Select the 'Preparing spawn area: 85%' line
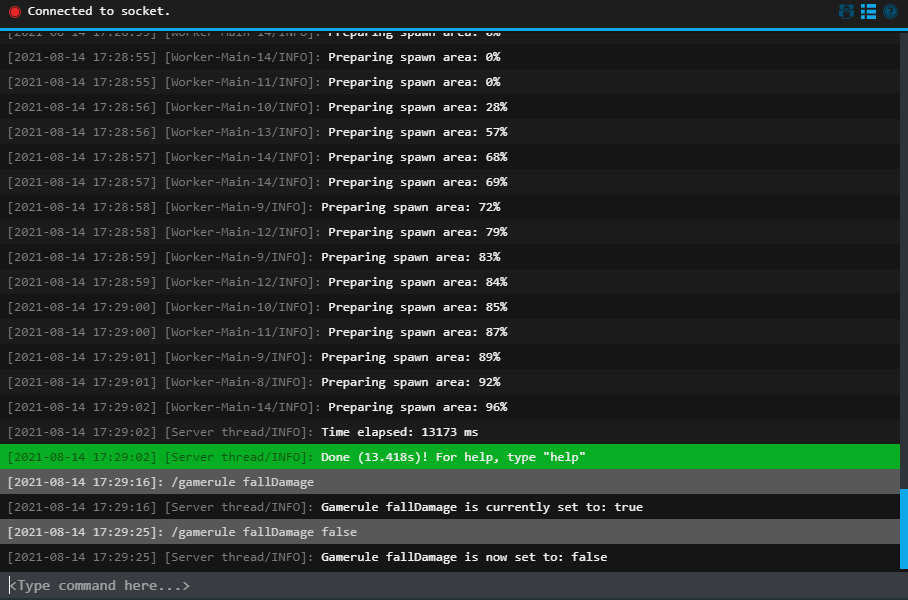The width and height of the screenshot is (908, 600). tap(450, 307)
